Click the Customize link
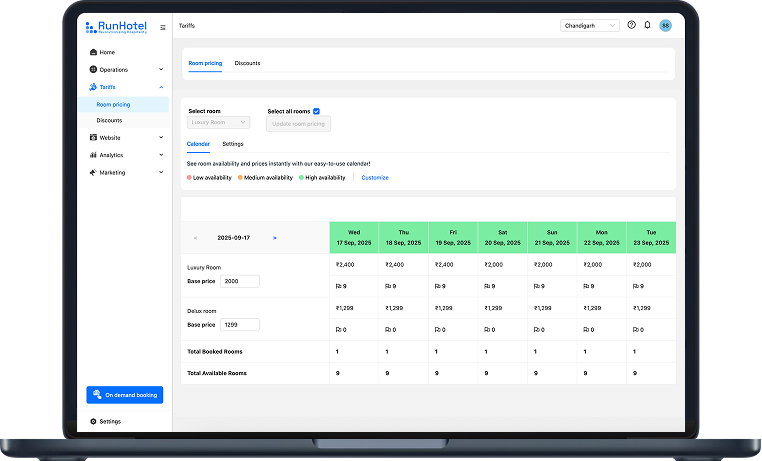Viewport: 762px width, 461px height. coord(375,178)
